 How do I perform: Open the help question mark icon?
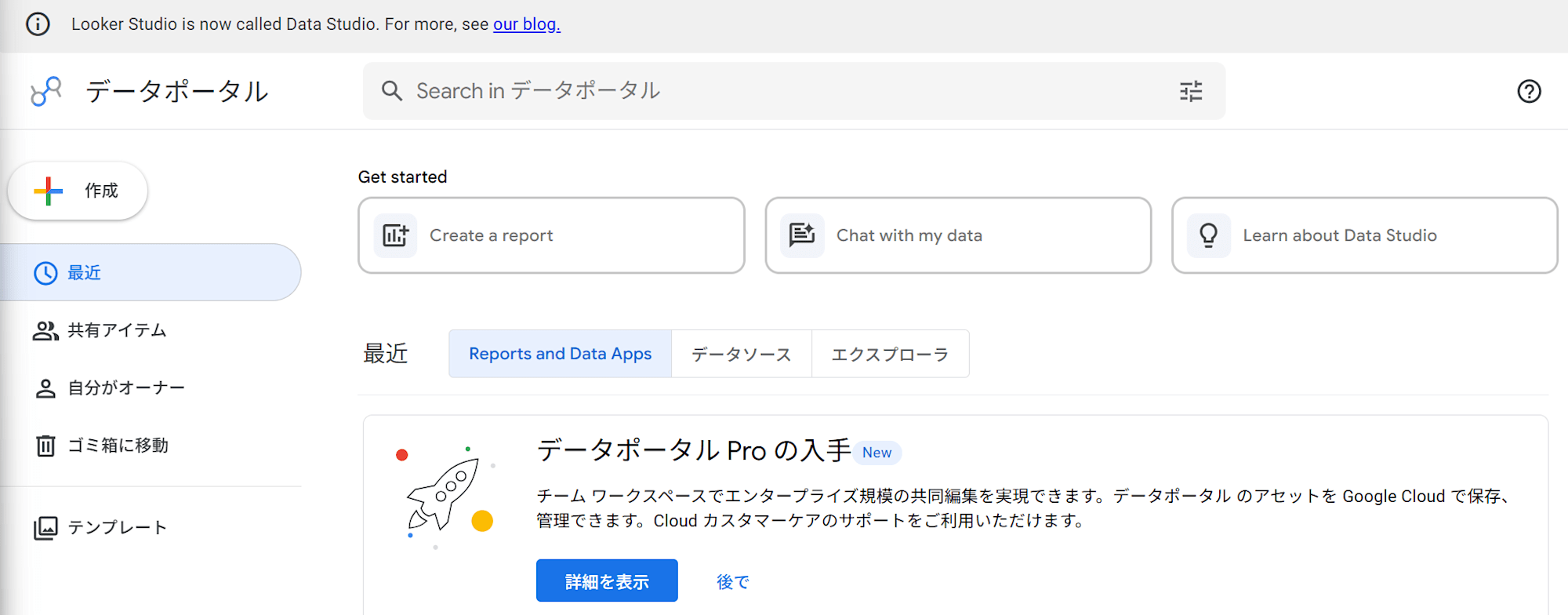click(x=1528, y=92)
